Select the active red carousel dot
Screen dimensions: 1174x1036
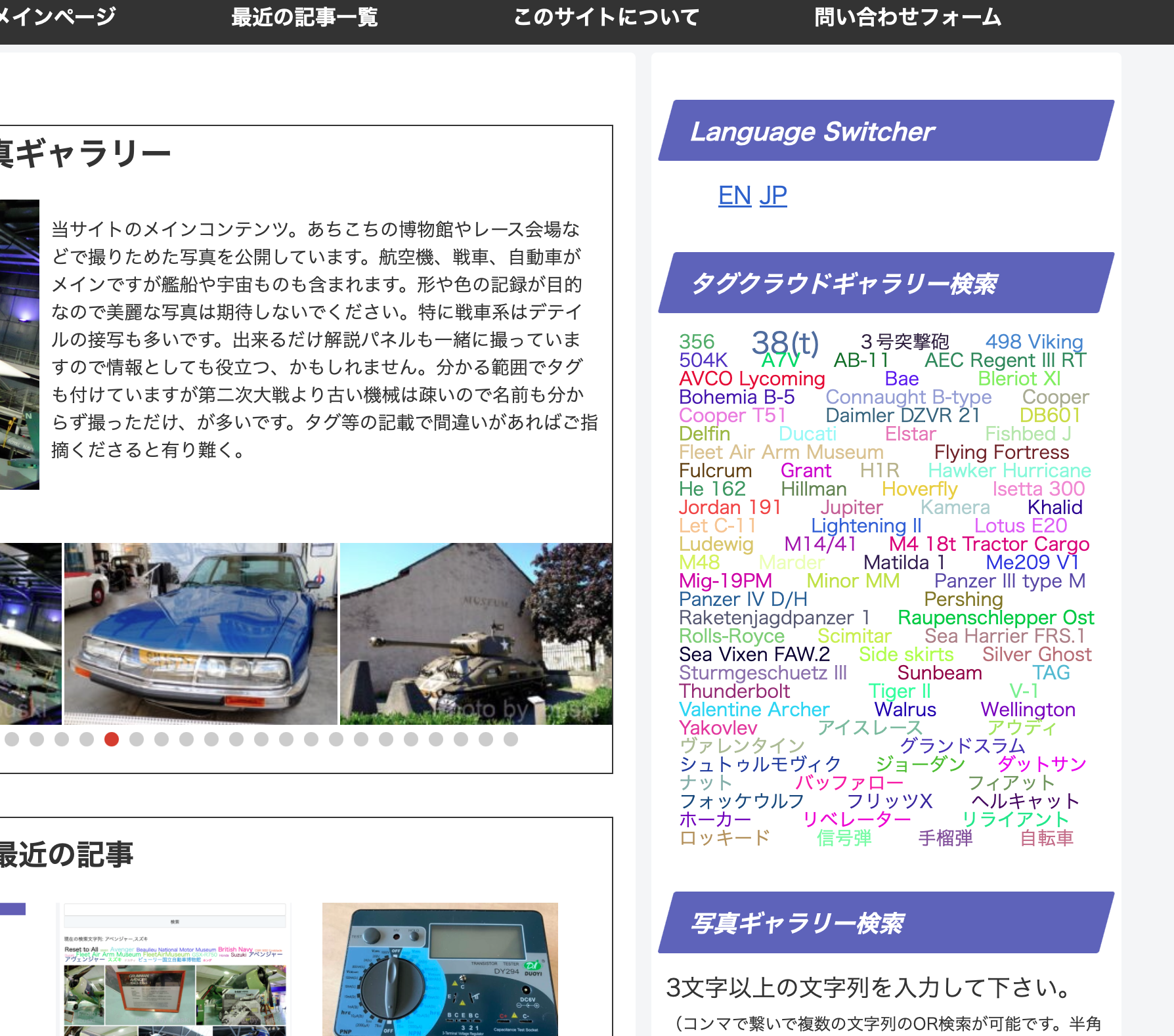(112, 739)
